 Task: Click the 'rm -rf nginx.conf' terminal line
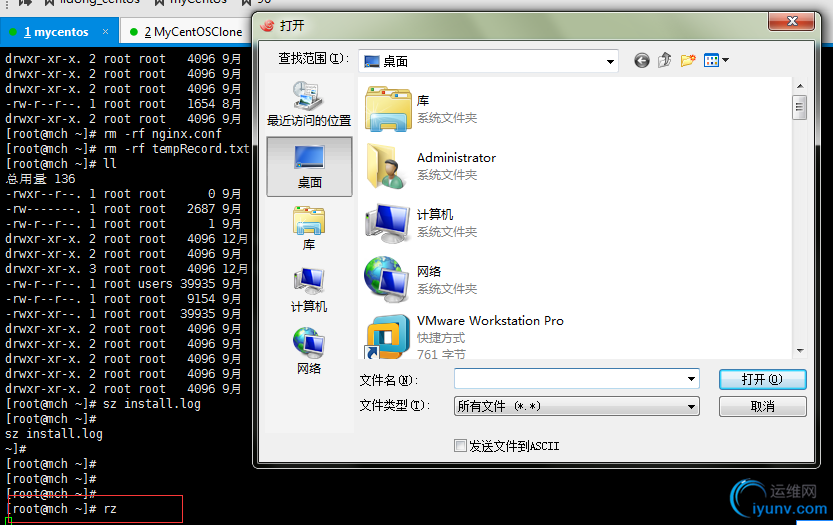click(x=114, y=134)
